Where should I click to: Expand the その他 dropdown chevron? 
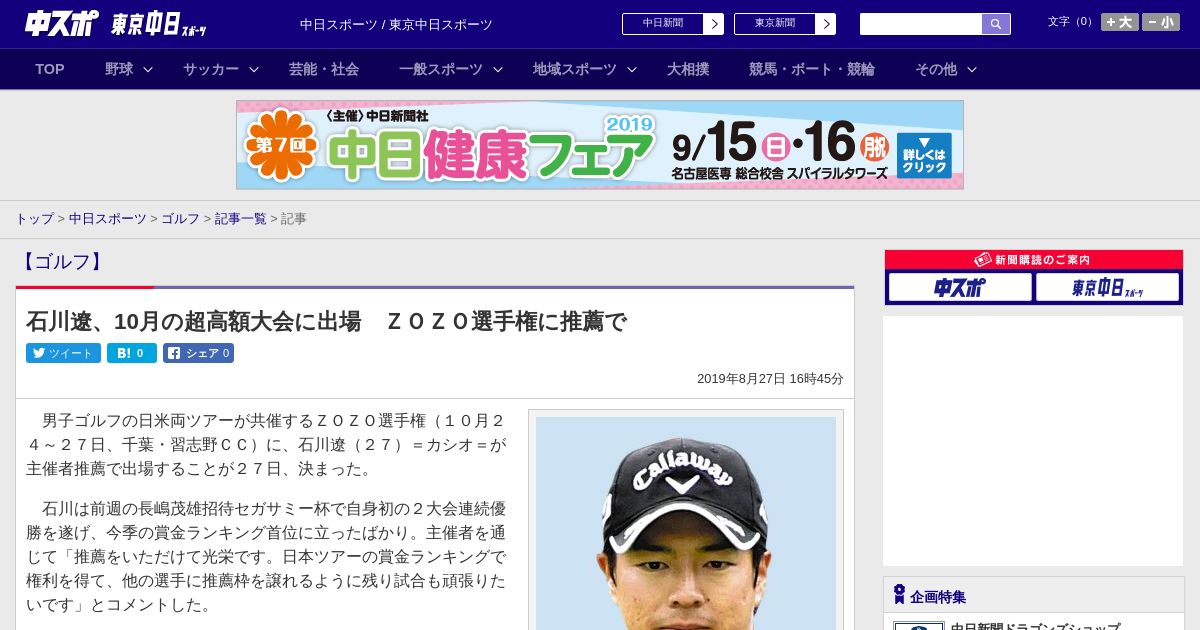[972, 69]
